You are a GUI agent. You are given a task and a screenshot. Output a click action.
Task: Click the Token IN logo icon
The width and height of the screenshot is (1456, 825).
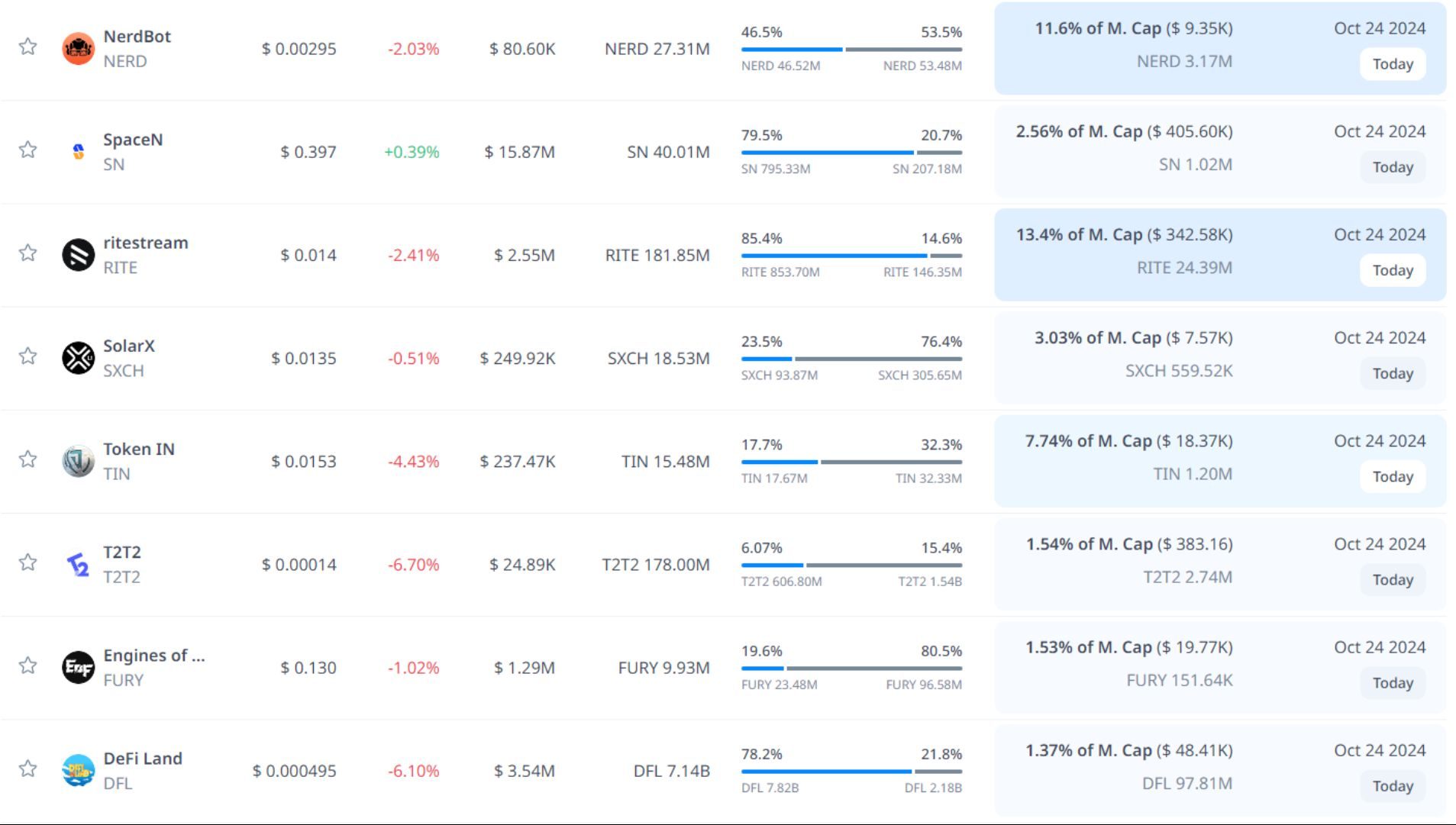pyautogui.click(x=78, y=461)
